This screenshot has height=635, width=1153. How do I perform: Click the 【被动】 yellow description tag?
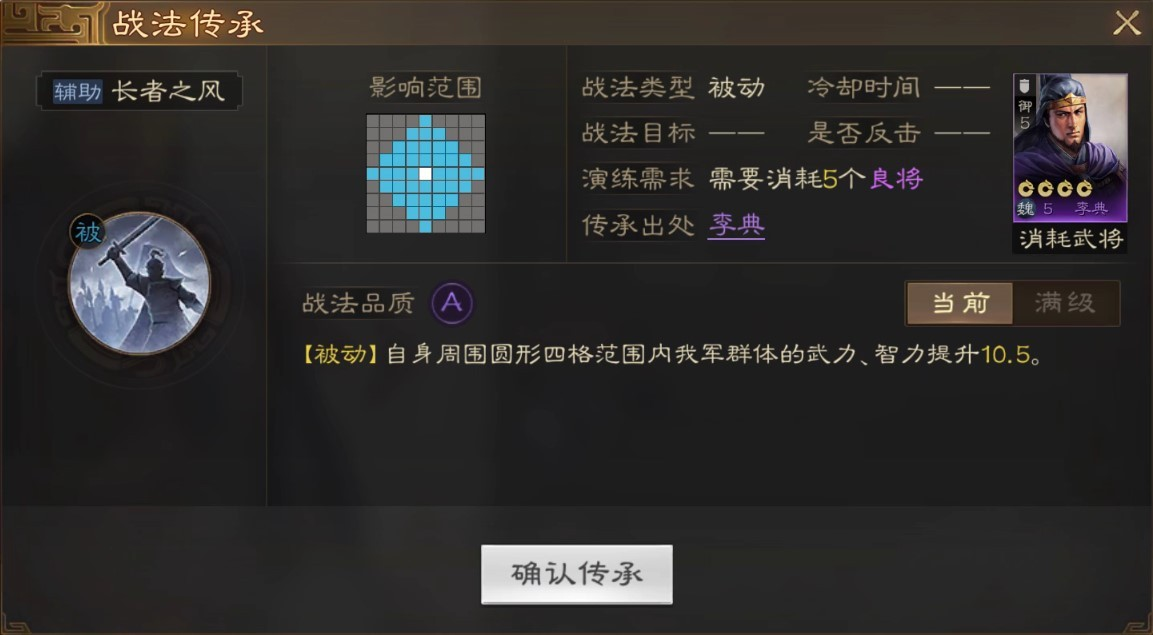coord(340,355)
